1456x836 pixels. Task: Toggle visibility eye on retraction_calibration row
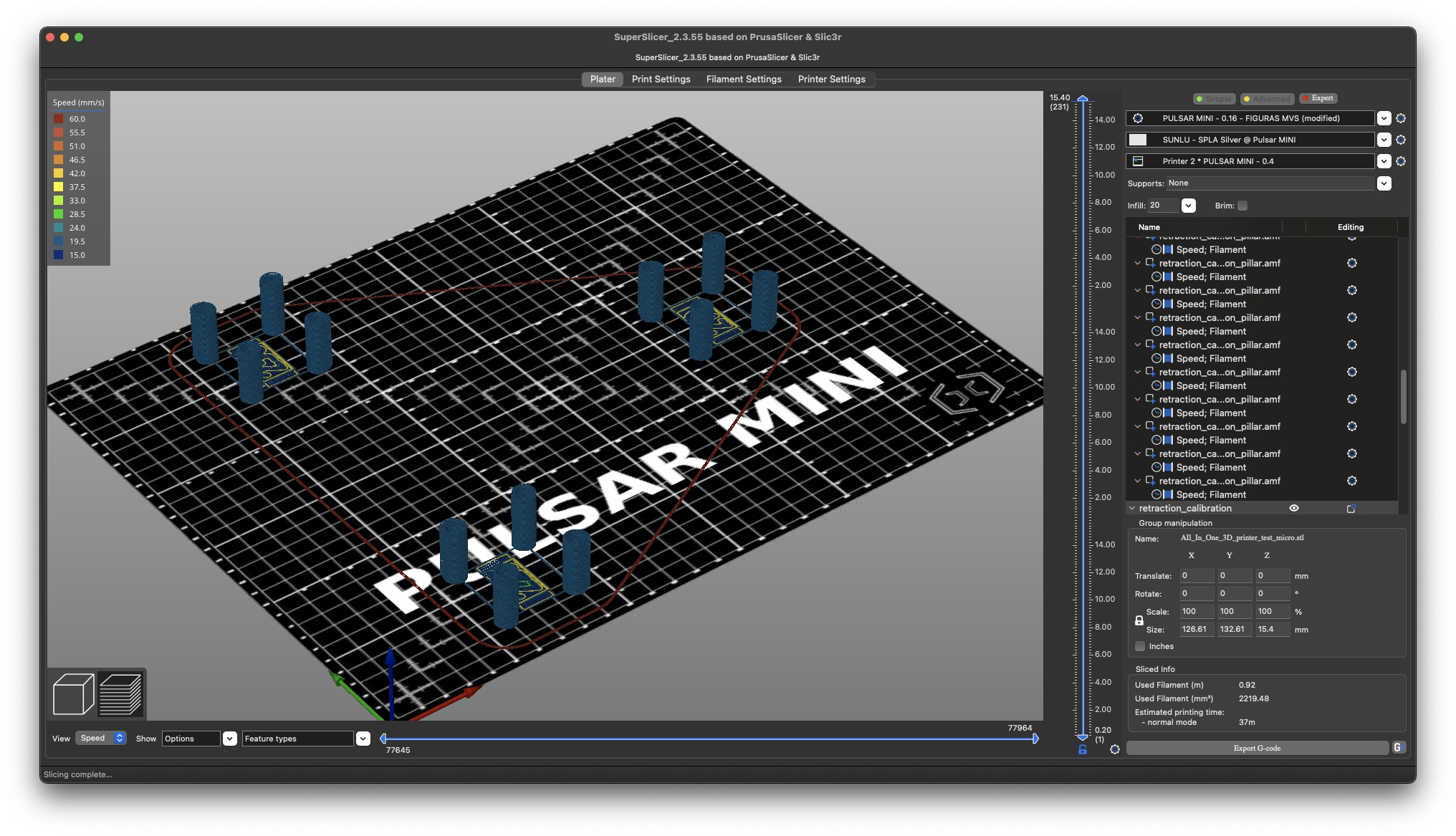(x=1294, y=508)
